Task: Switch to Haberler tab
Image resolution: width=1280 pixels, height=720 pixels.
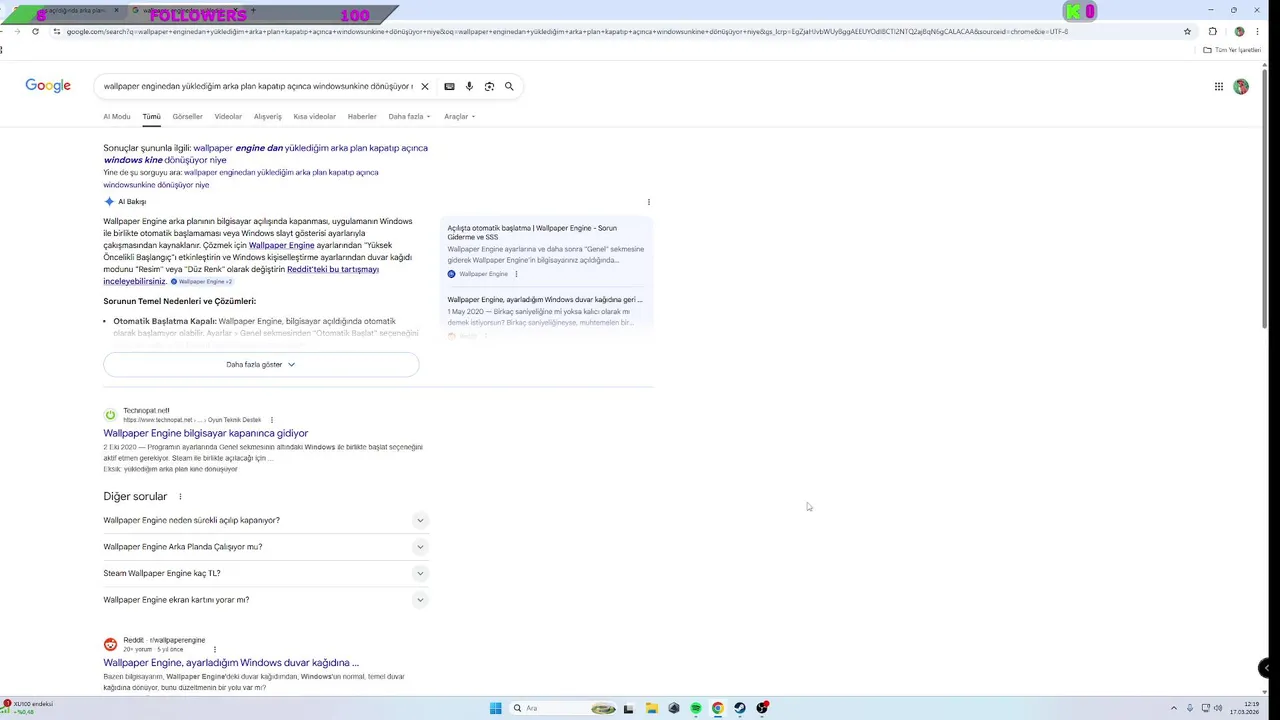Action: (x=362, y=116)
